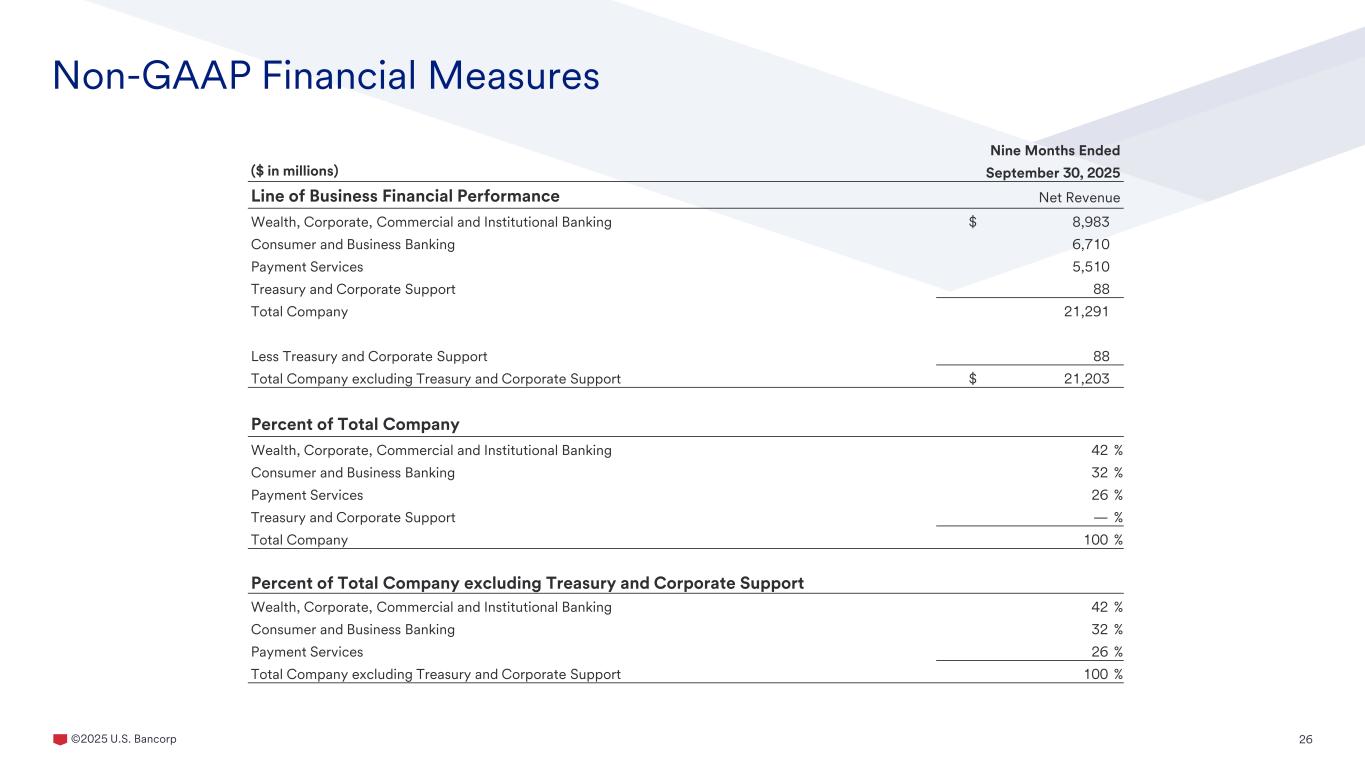Click the dash percent value for Treasury support
The width and height of the screenshot is (1365, 768).
(1107, 518)
